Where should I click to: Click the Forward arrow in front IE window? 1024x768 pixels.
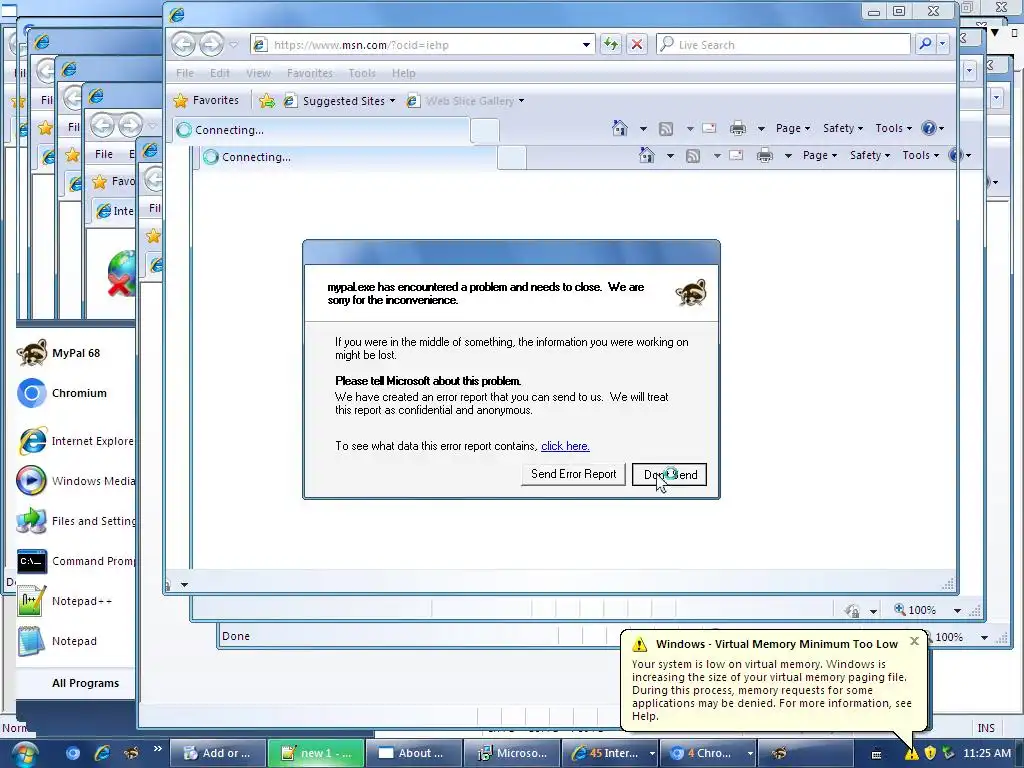click(x=211, y=44)
